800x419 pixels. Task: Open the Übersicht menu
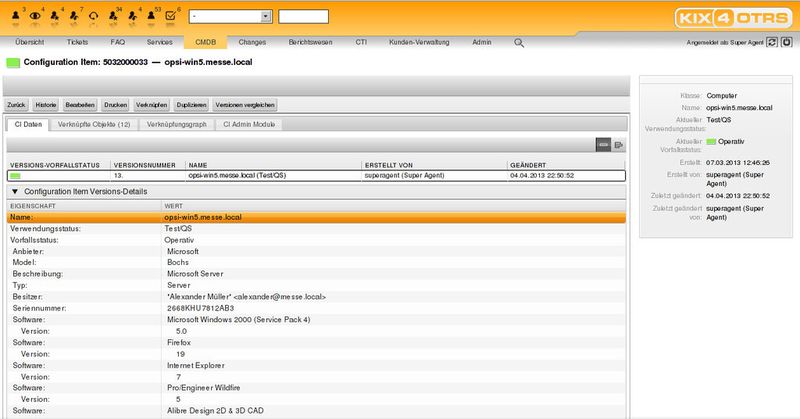click(x=30, y=42)
